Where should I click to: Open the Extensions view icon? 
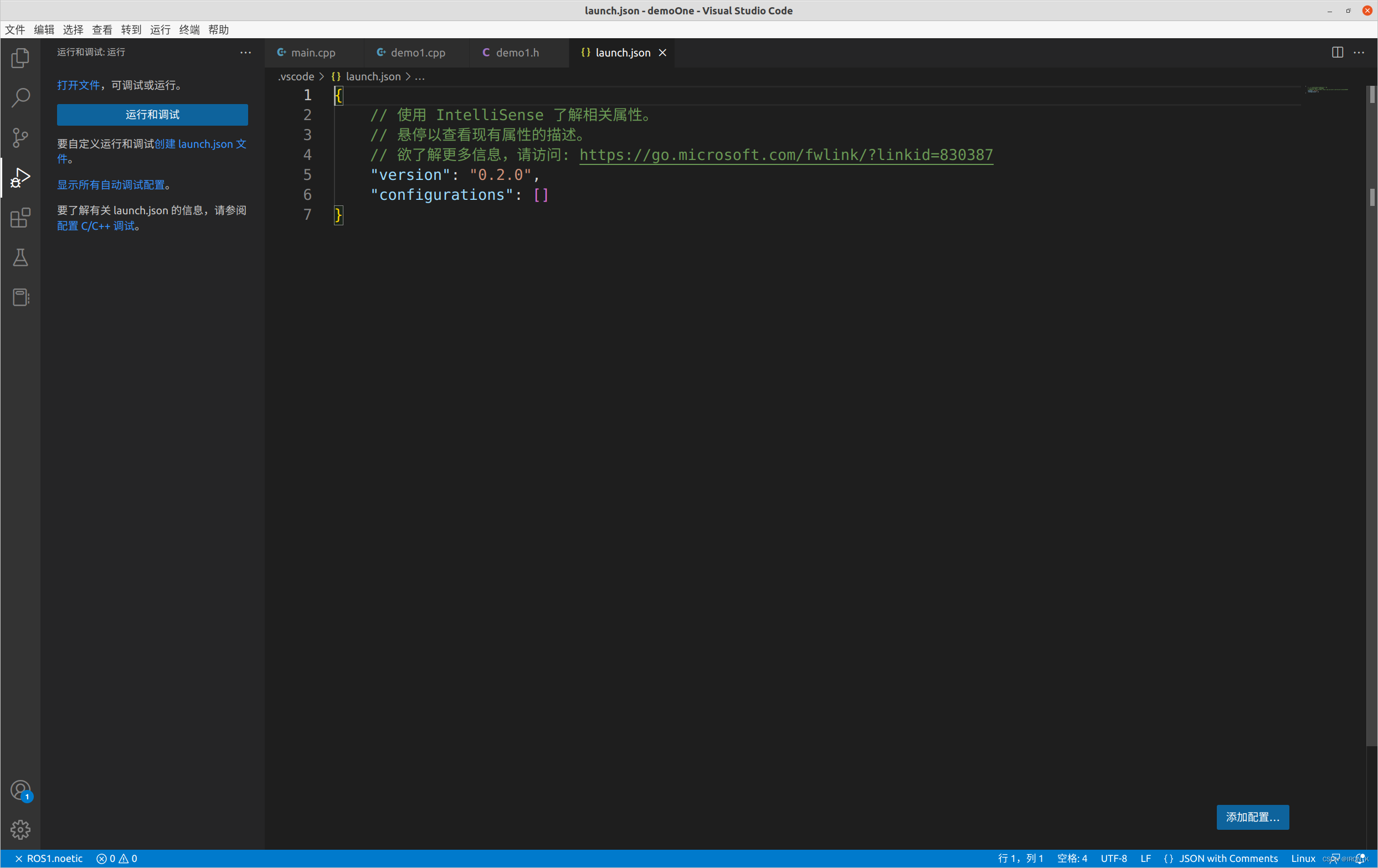[x=20, y=218]
